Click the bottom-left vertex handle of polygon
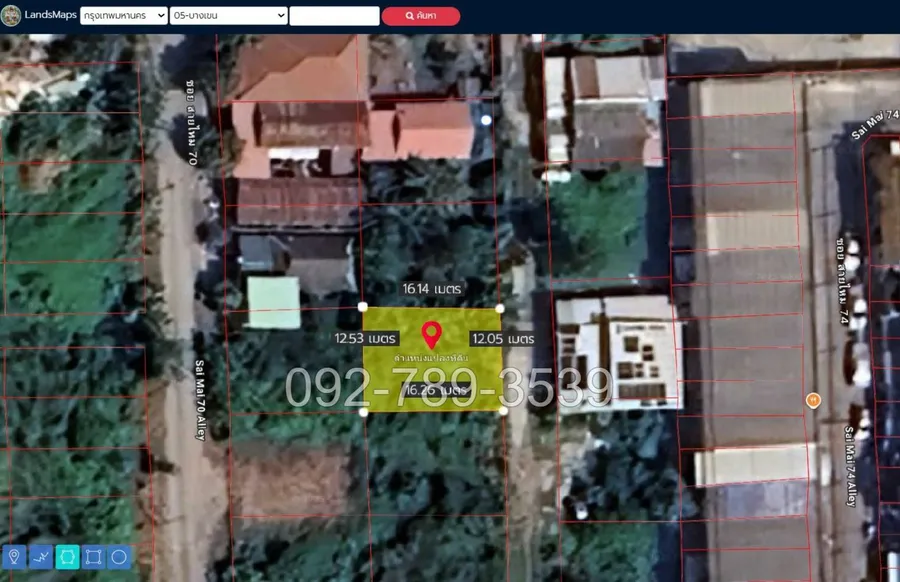 coord(362,411)
